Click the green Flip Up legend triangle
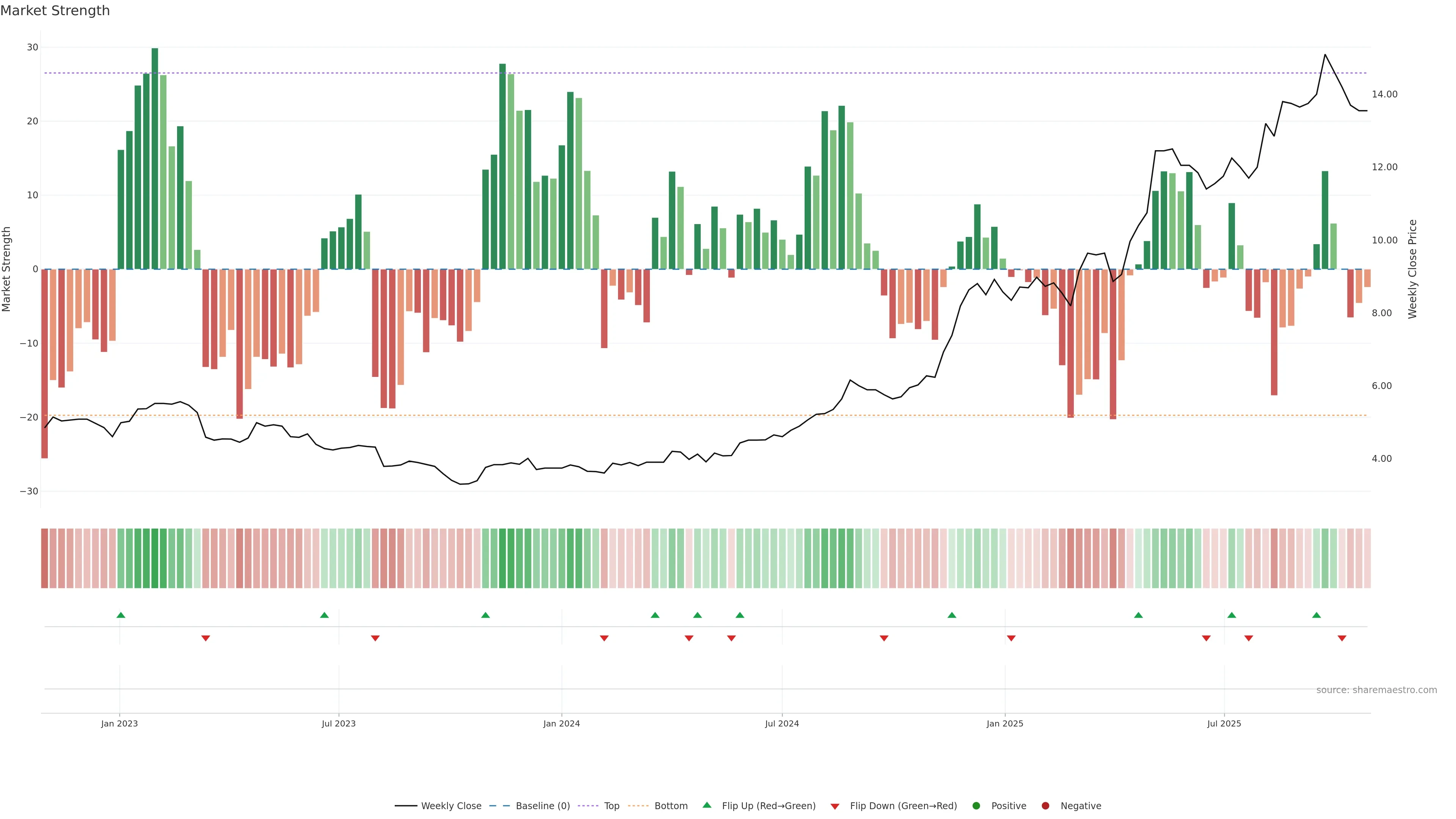Screen dimensions: 1456x819 tap(706, 805)
